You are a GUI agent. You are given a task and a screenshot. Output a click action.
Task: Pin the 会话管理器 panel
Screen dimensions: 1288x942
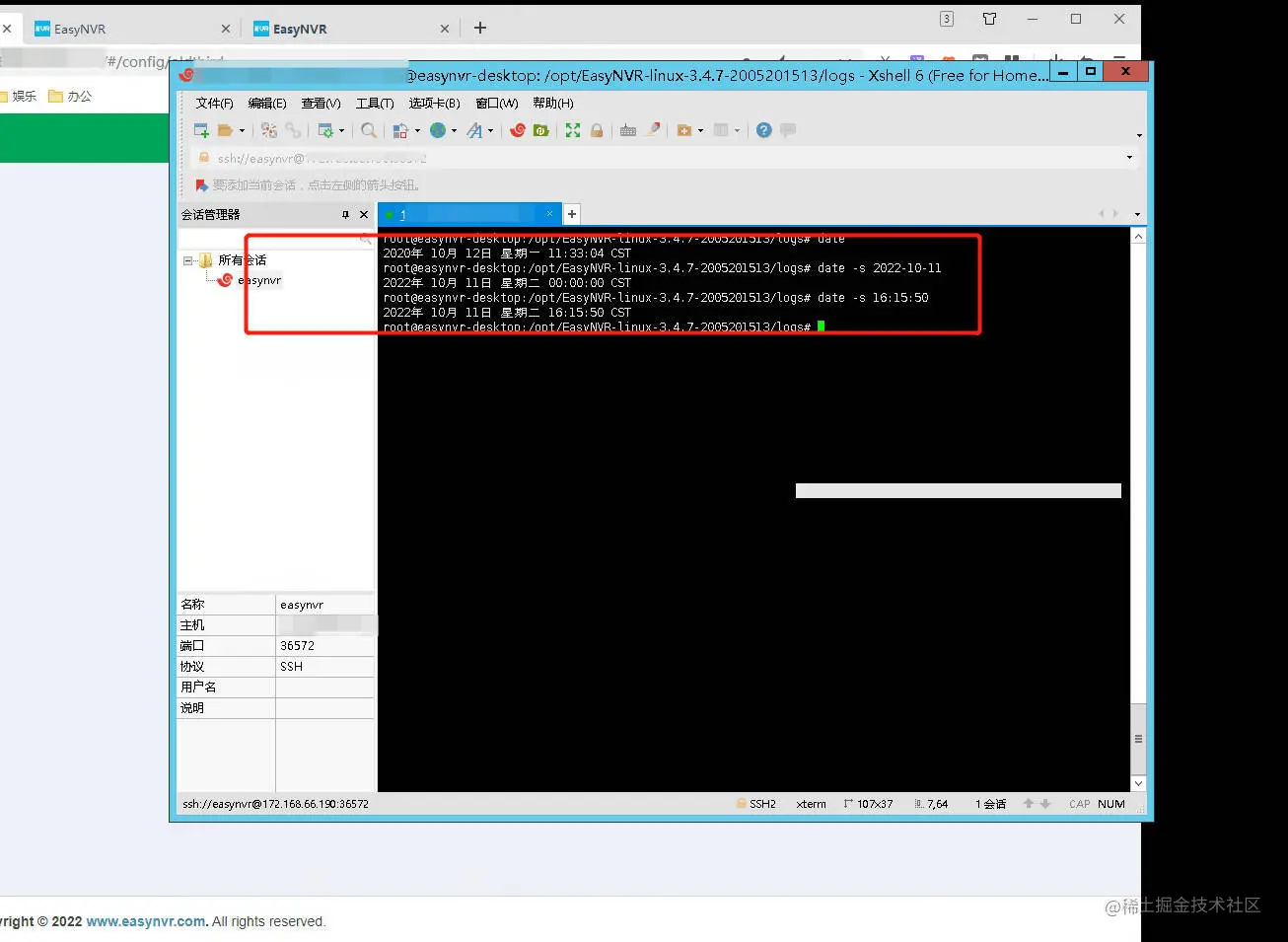tap(345, 214)
